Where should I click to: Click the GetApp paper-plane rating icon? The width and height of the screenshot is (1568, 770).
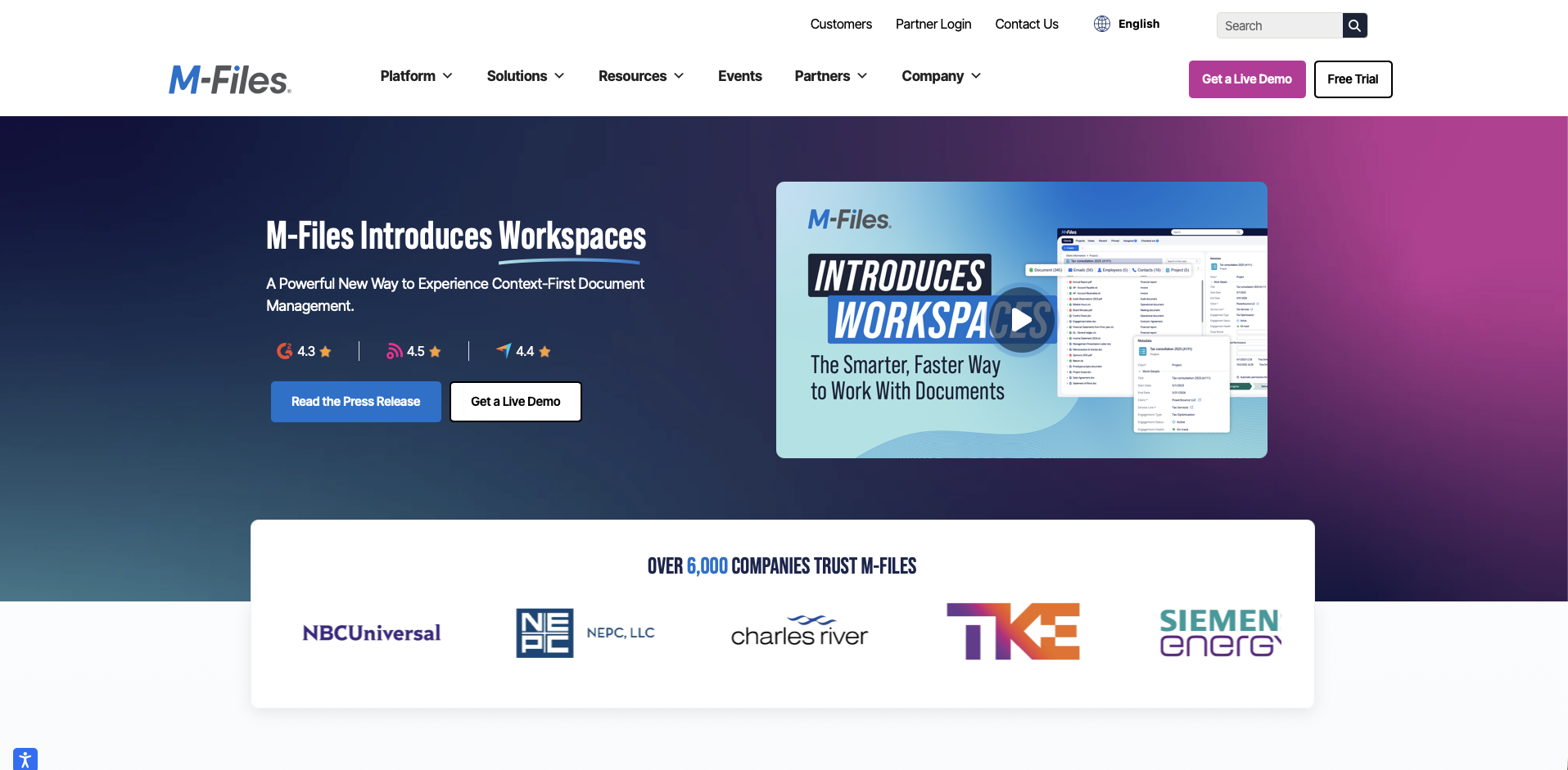(x=503, y=350)
